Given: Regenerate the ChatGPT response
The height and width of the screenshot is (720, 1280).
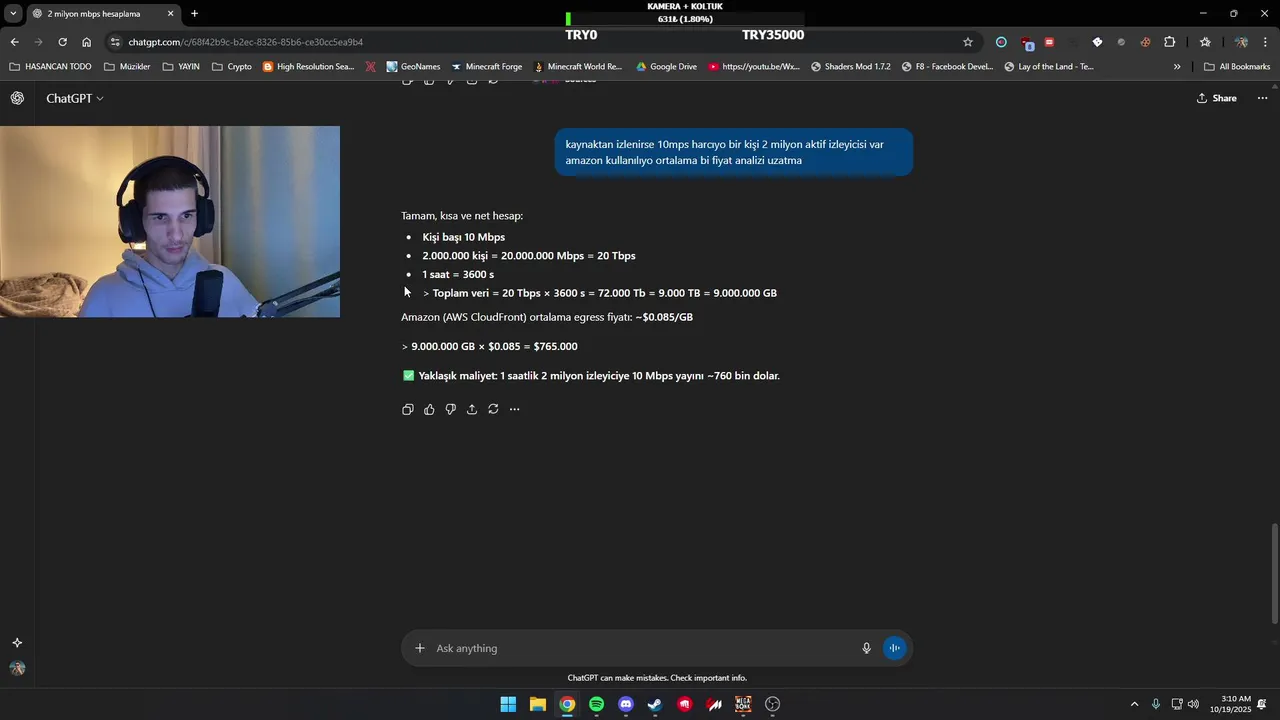Looking at the screenshot, I should pos(493,409).
